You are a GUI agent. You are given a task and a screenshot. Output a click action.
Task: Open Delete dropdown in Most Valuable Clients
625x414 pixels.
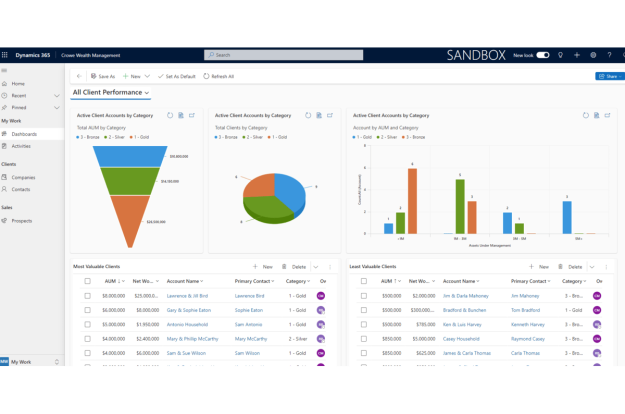coord(316,267)
